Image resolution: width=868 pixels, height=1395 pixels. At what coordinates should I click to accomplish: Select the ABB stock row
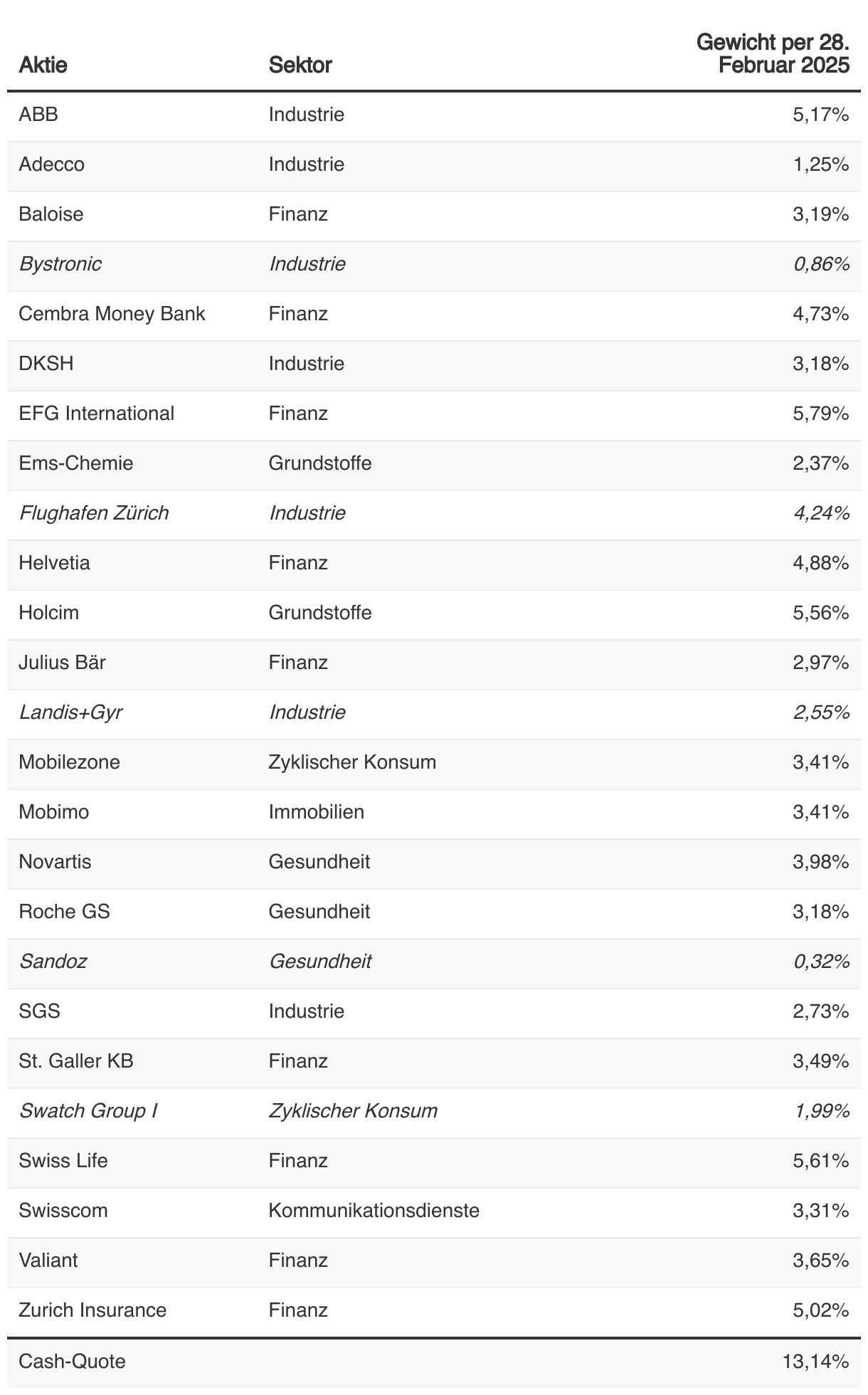[434, 115]
